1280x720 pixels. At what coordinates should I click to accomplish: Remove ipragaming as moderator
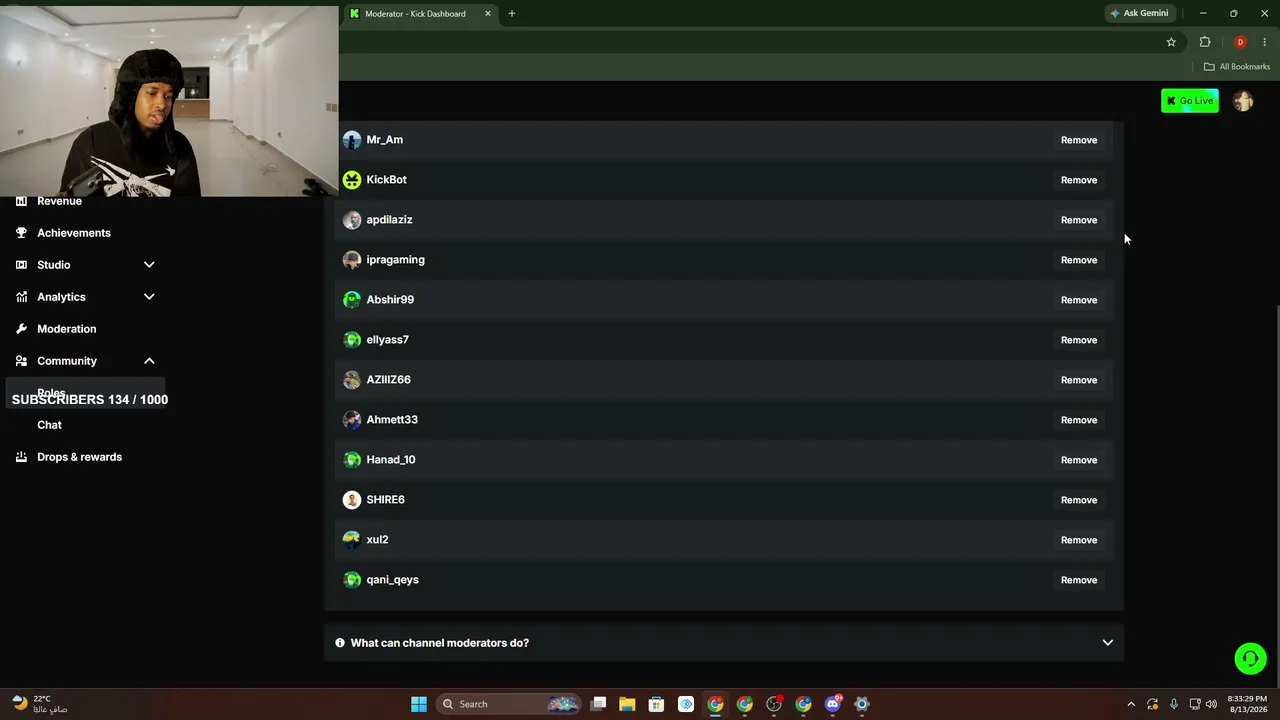1079,260
